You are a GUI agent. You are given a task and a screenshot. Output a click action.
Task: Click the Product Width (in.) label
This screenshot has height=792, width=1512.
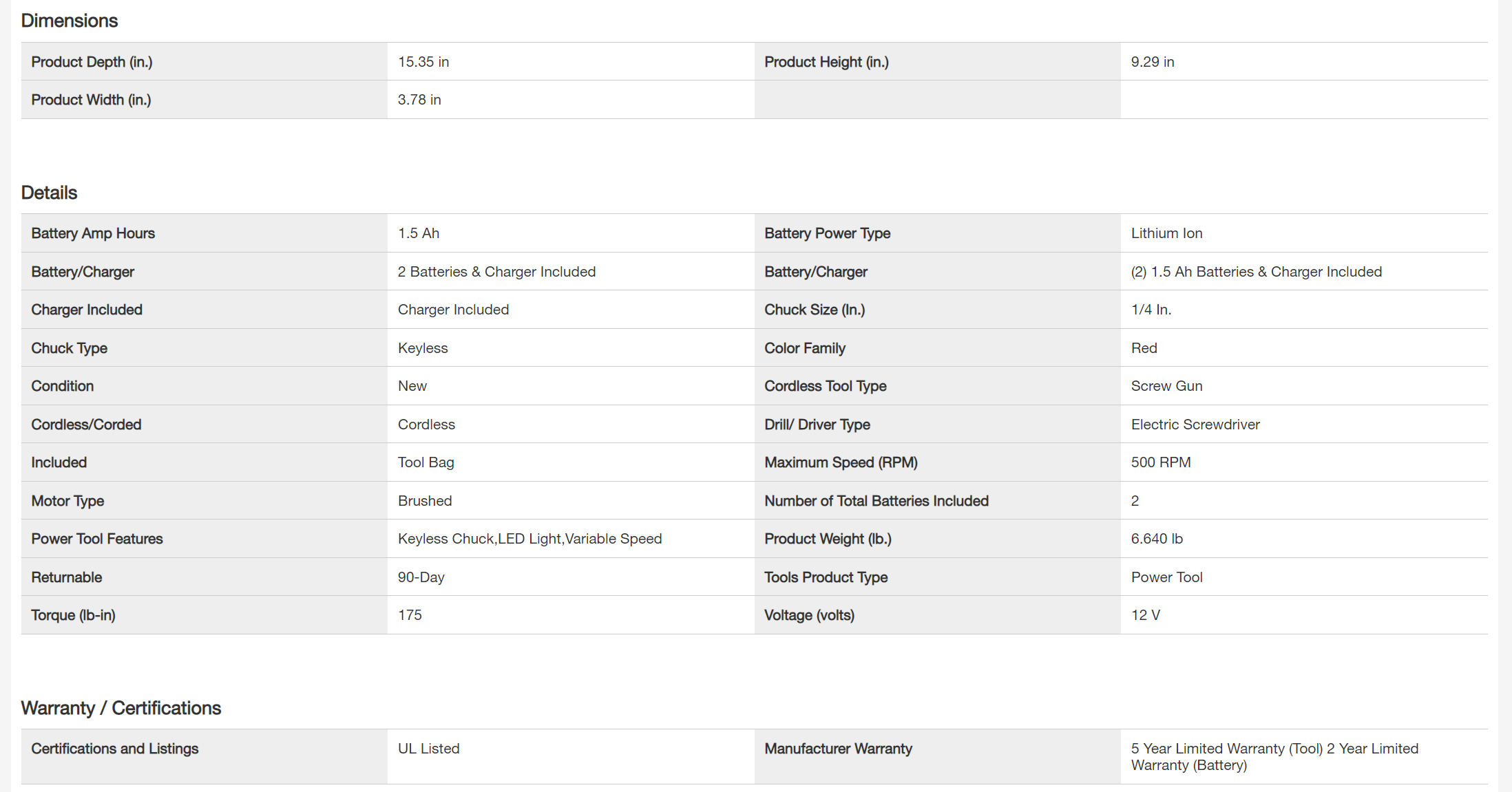click(91, 100)
